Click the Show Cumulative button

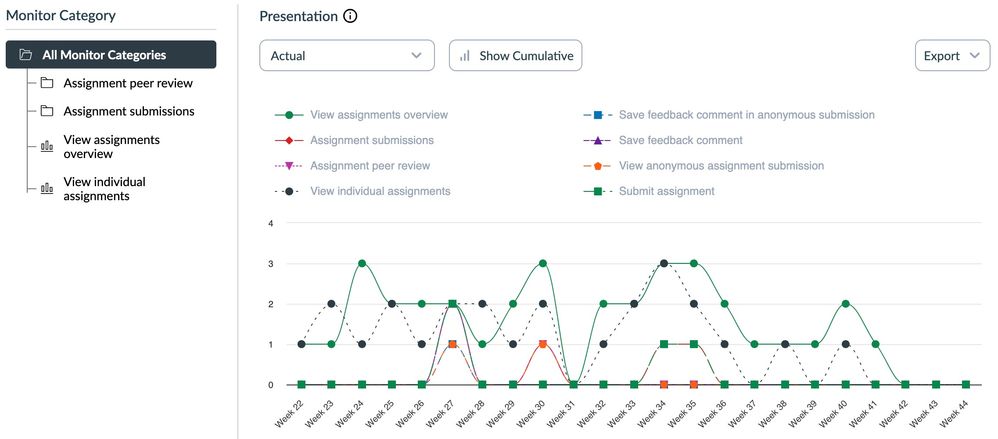(515, 56)
